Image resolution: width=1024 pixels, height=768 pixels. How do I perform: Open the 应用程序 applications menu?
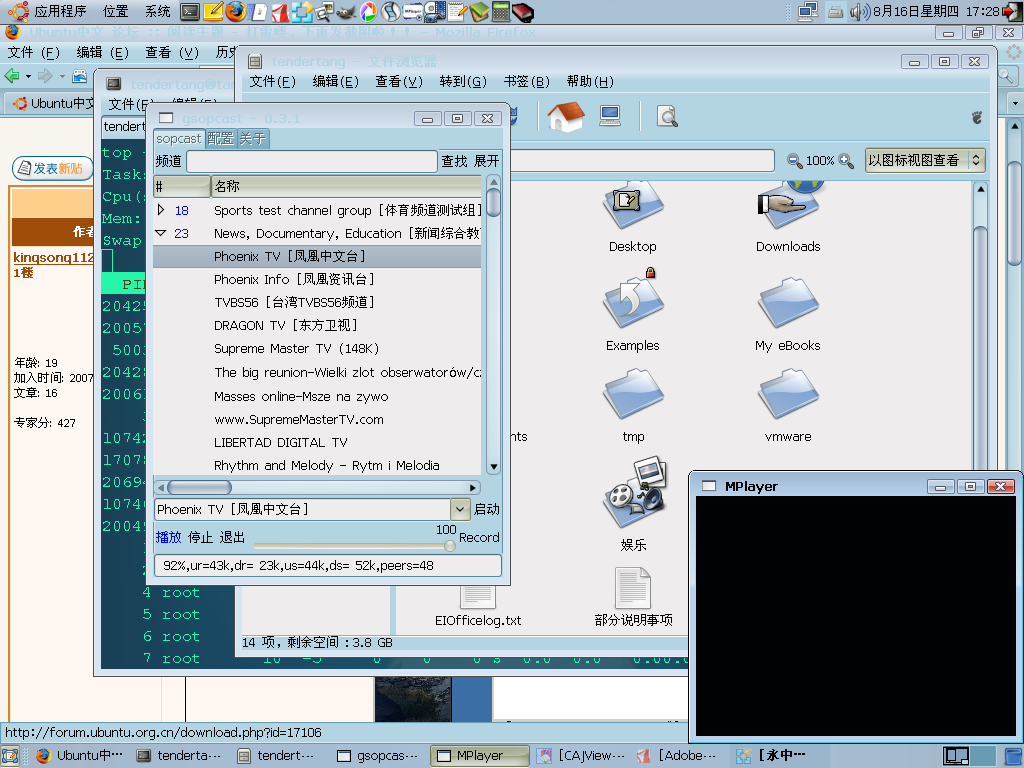(60, 11)
